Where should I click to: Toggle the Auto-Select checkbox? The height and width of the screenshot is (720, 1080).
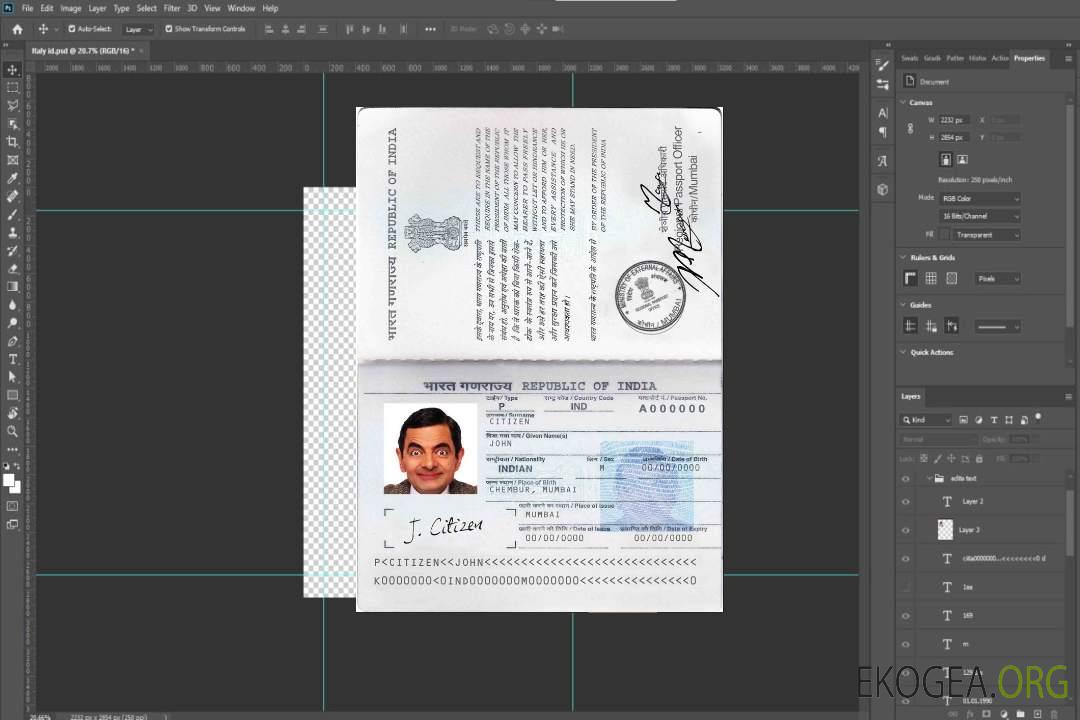(x=72, y=29)
